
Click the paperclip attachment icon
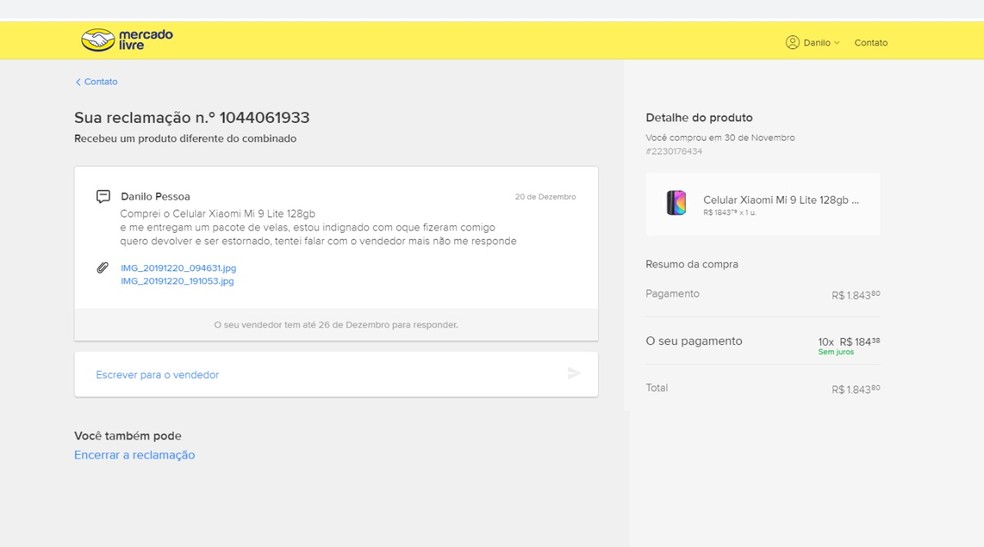102,268
